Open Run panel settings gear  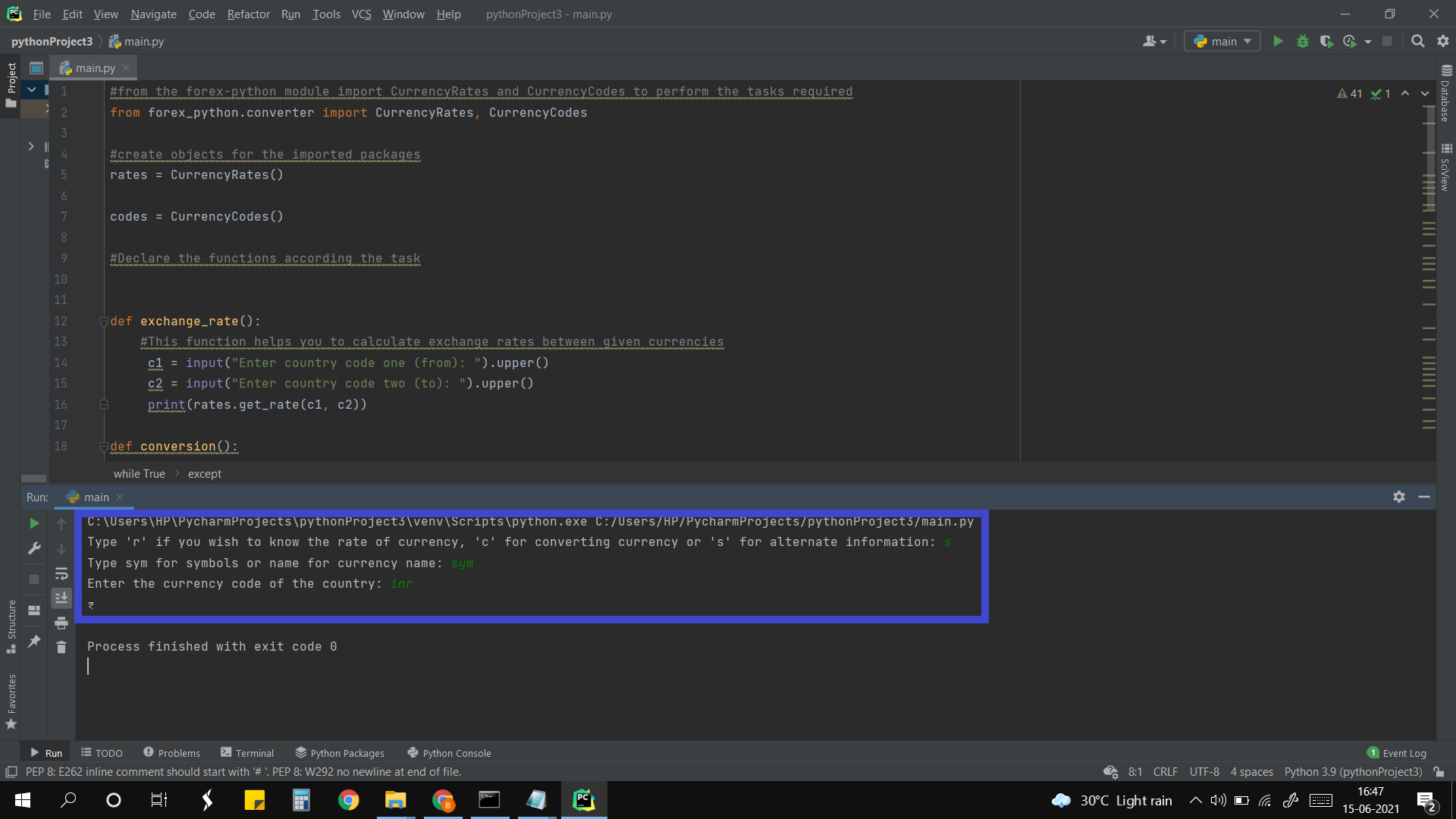[x=1399, y=497]
